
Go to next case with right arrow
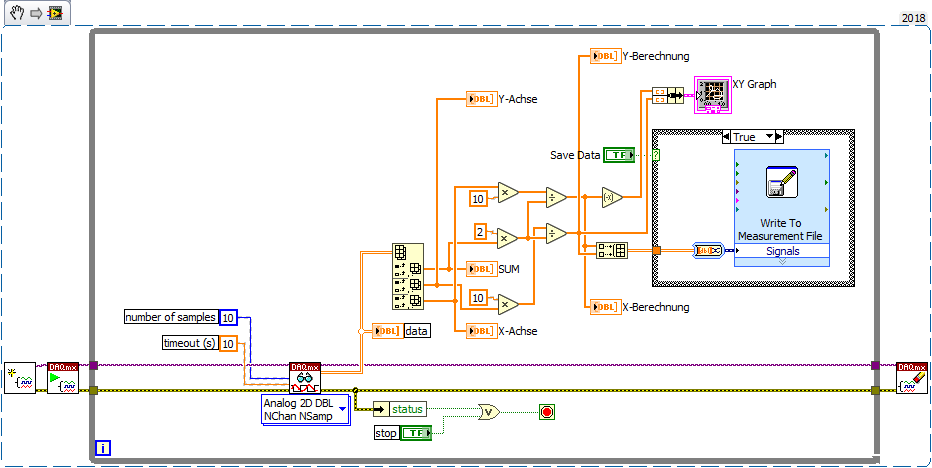coord(779,137)
